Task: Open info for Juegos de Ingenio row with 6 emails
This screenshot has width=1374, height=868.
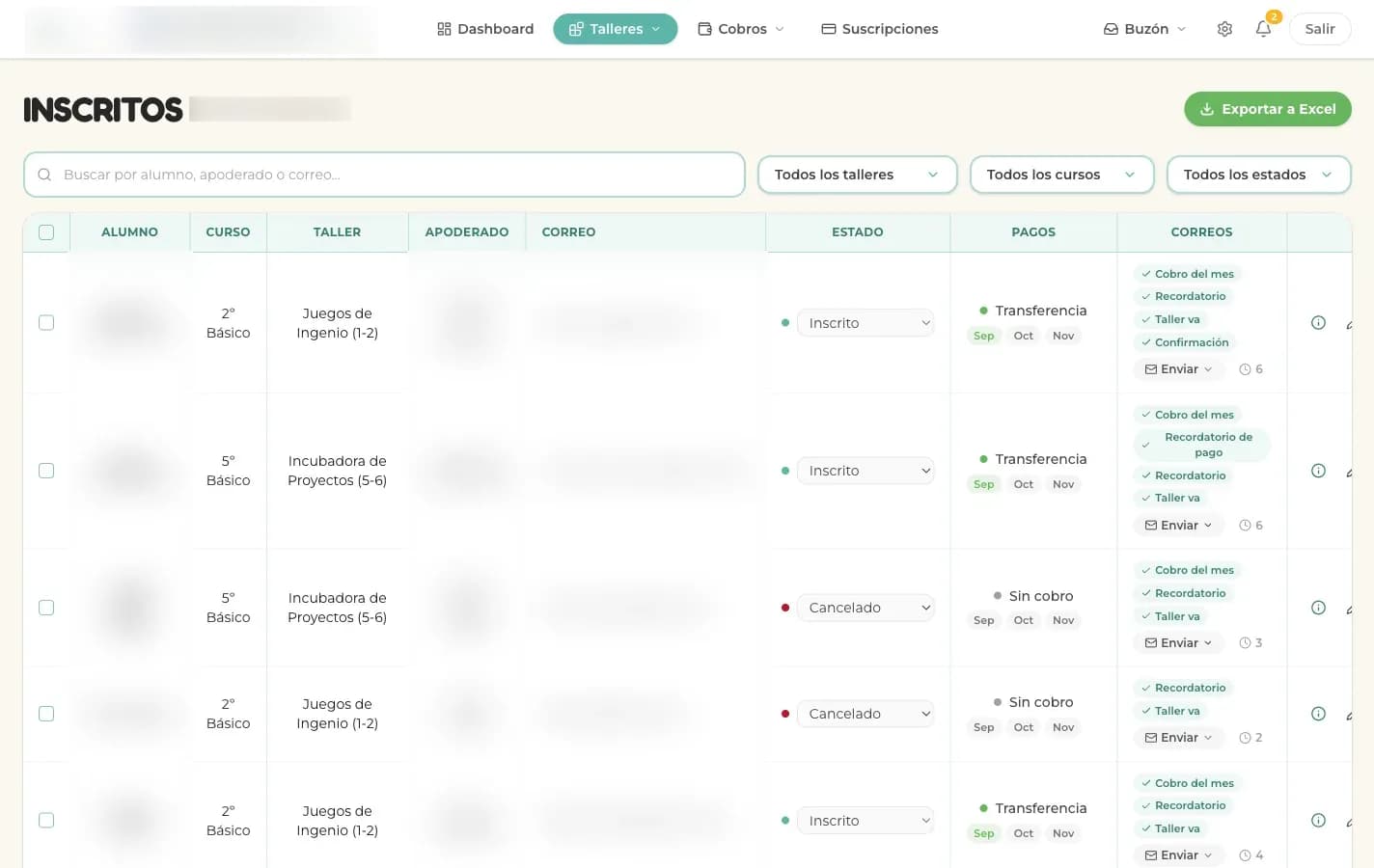Action: (x=1318, y=323)
